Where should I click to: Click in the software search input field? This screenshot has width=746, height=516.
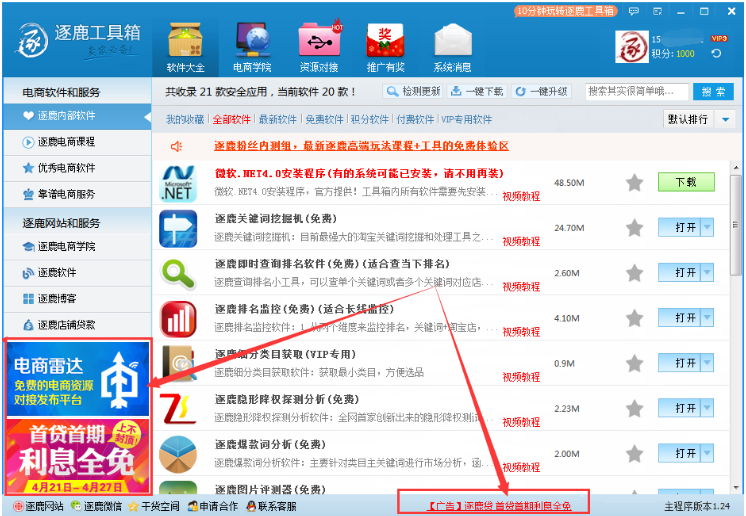[x=637, y=91]
